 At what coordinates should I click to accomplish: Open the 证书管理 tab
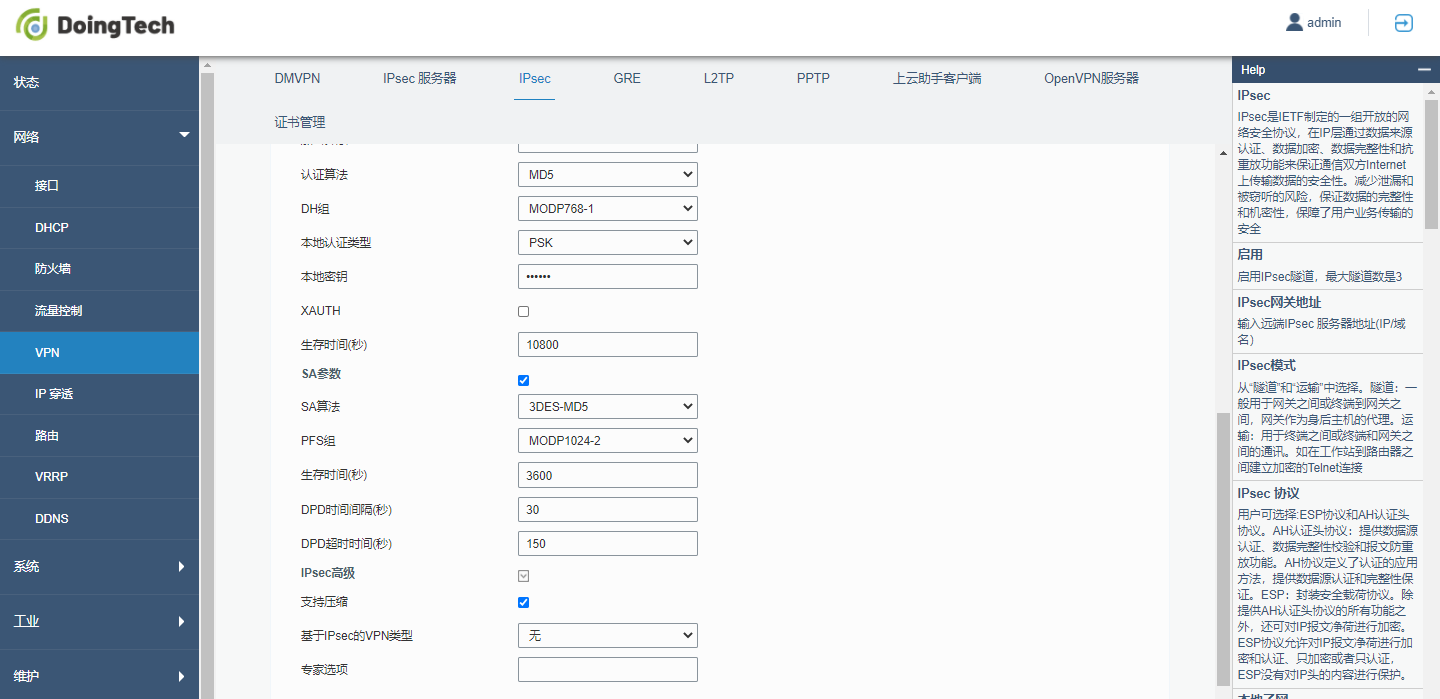tap(300, 122)
